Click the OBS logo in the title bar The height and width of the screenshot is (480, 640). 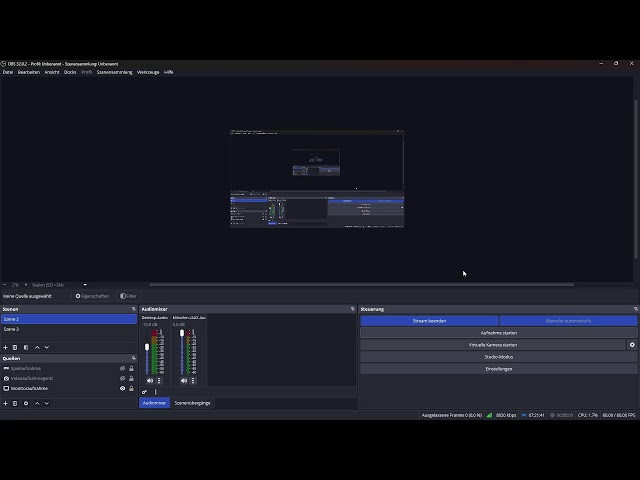coord(3,64)
